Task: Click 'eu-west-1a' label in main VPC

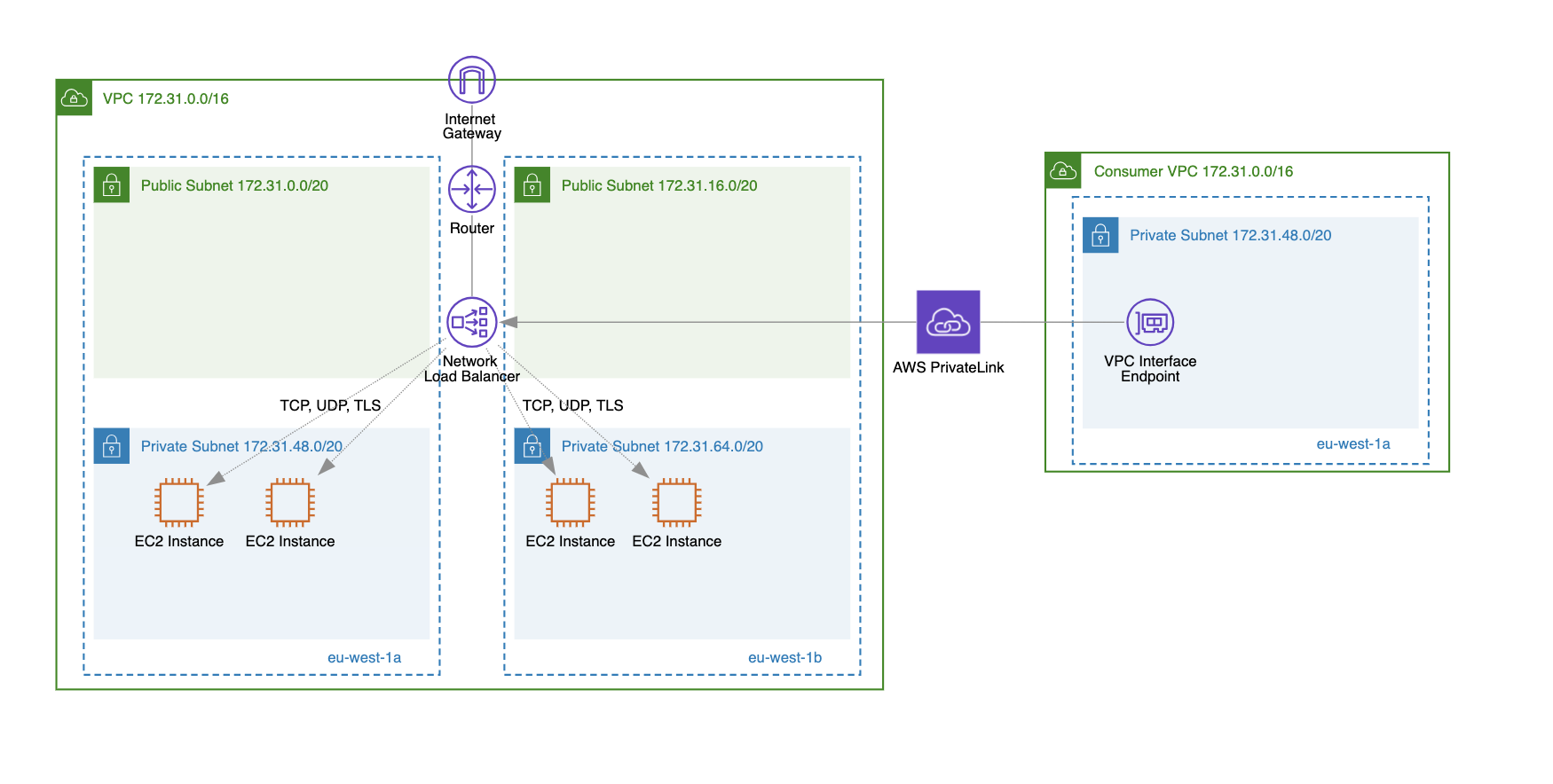Action: point(364,657)
